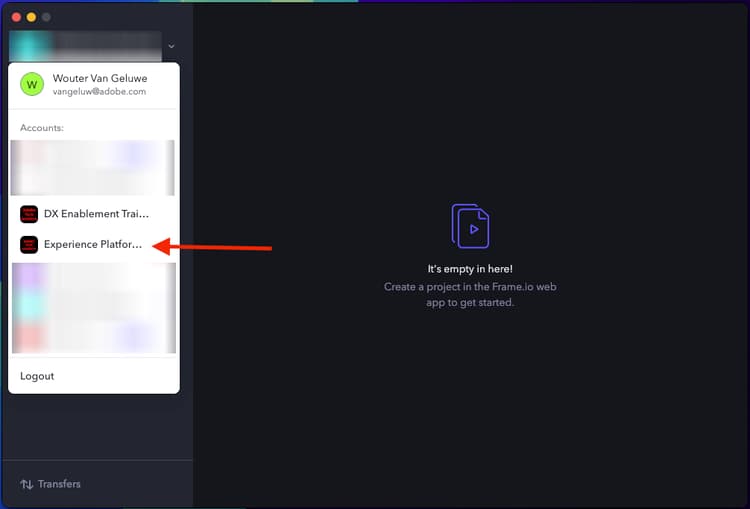Click the Wouter Van Geluwe name
This screenshot has height=509, width=750.
[x=100, y=78]
